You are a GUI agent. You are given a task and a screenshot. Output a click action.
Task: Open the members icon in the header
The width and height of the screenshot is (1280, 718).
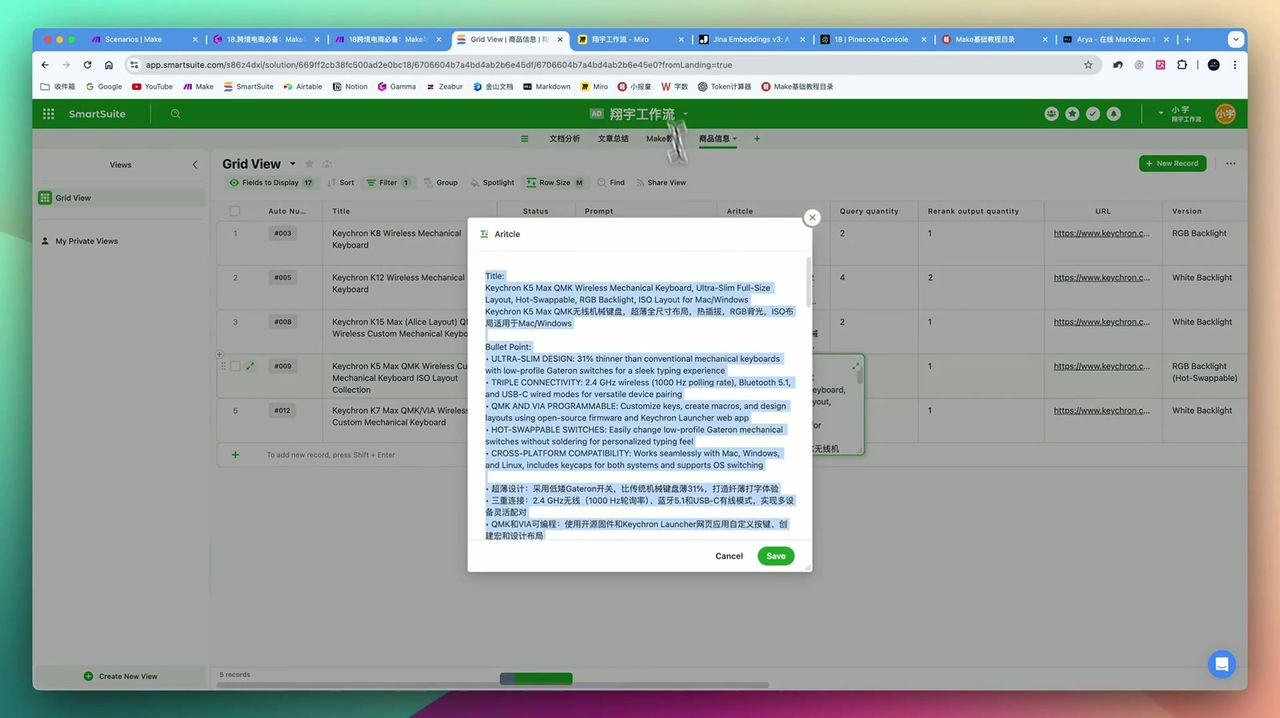pos(1051,114)
